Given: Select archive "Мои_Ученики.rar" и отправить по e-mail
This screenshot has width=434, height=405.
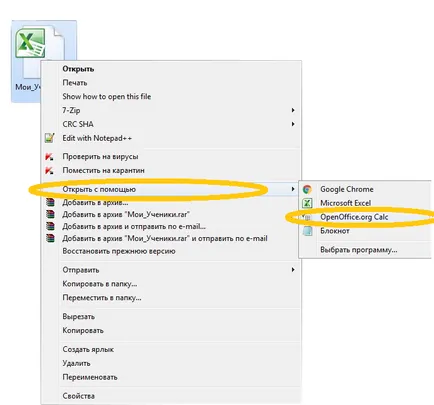Looking at the screenshot, I should point(165,239).
